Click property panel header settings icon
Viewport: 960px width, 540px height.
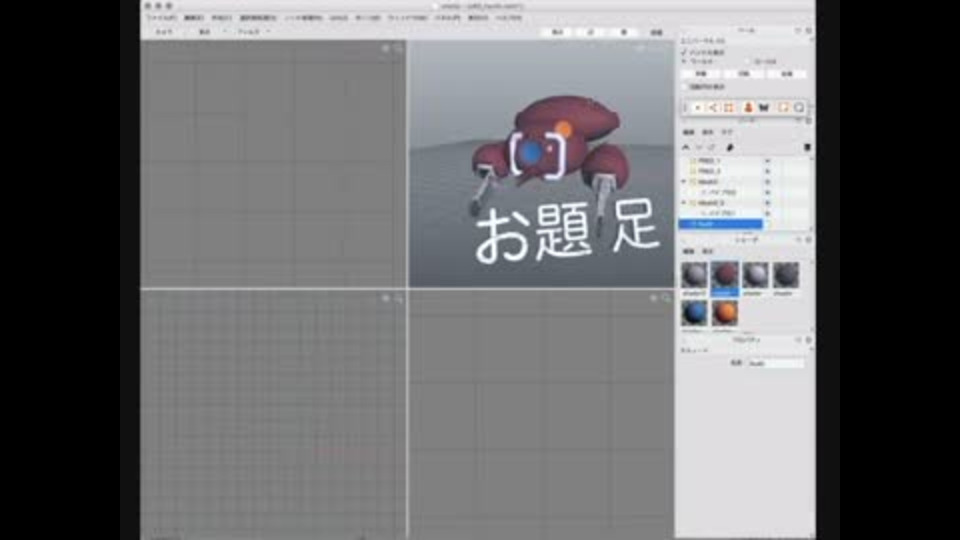click(x=809, y=340)
